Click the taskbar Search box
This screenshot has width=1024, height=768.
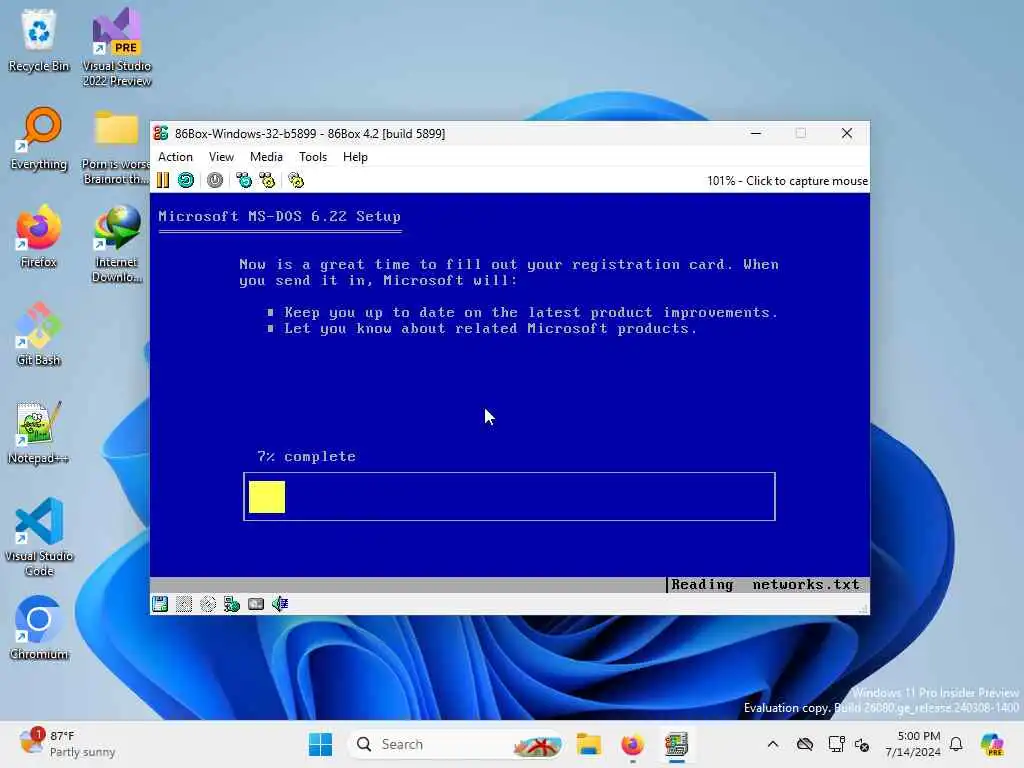tap(457, 744)
